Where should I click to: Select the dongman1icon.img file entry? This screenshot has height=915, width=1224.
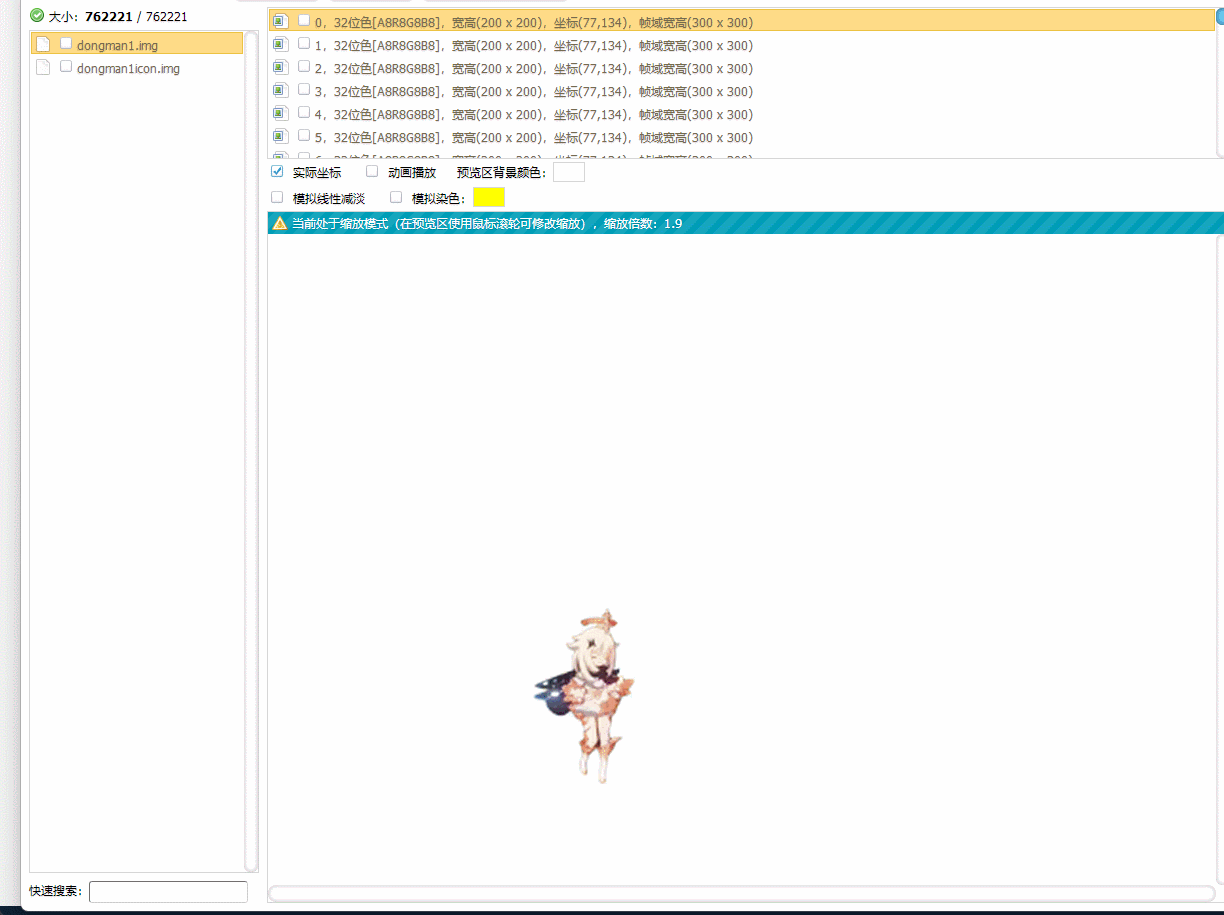[x=128, y=68]
